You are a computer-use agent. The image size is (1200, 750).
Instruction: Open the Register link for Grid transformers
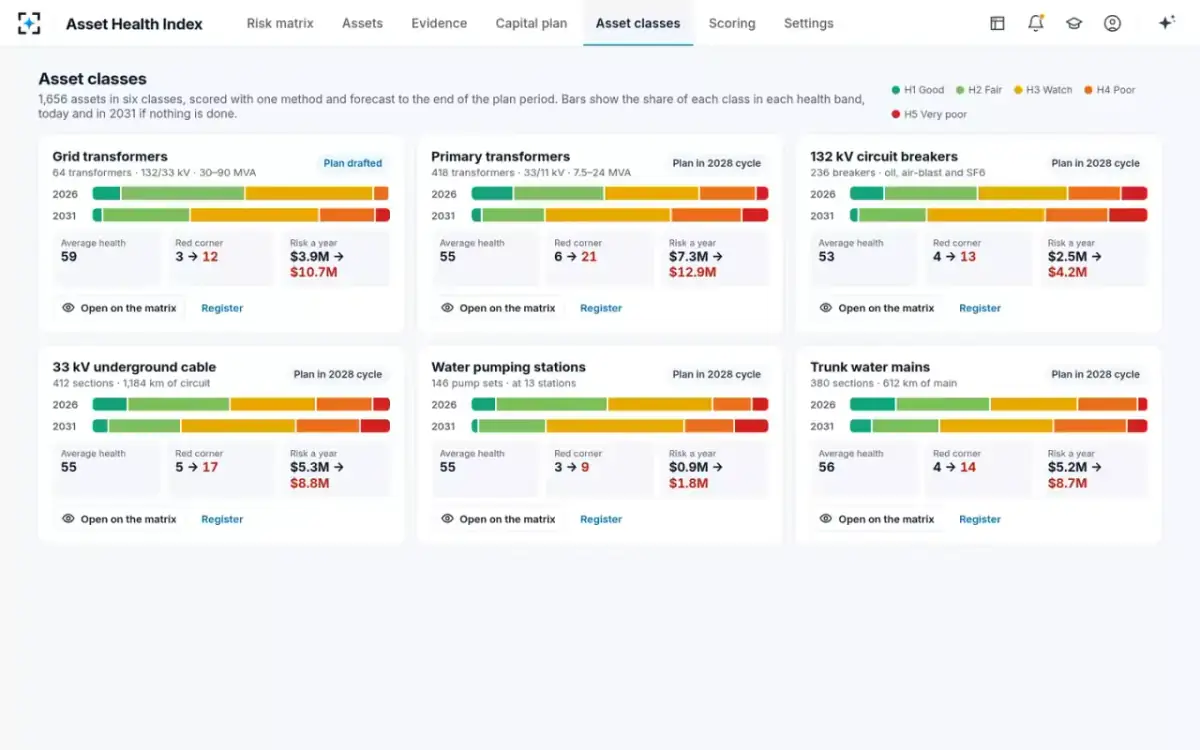[x=222, y=308]
